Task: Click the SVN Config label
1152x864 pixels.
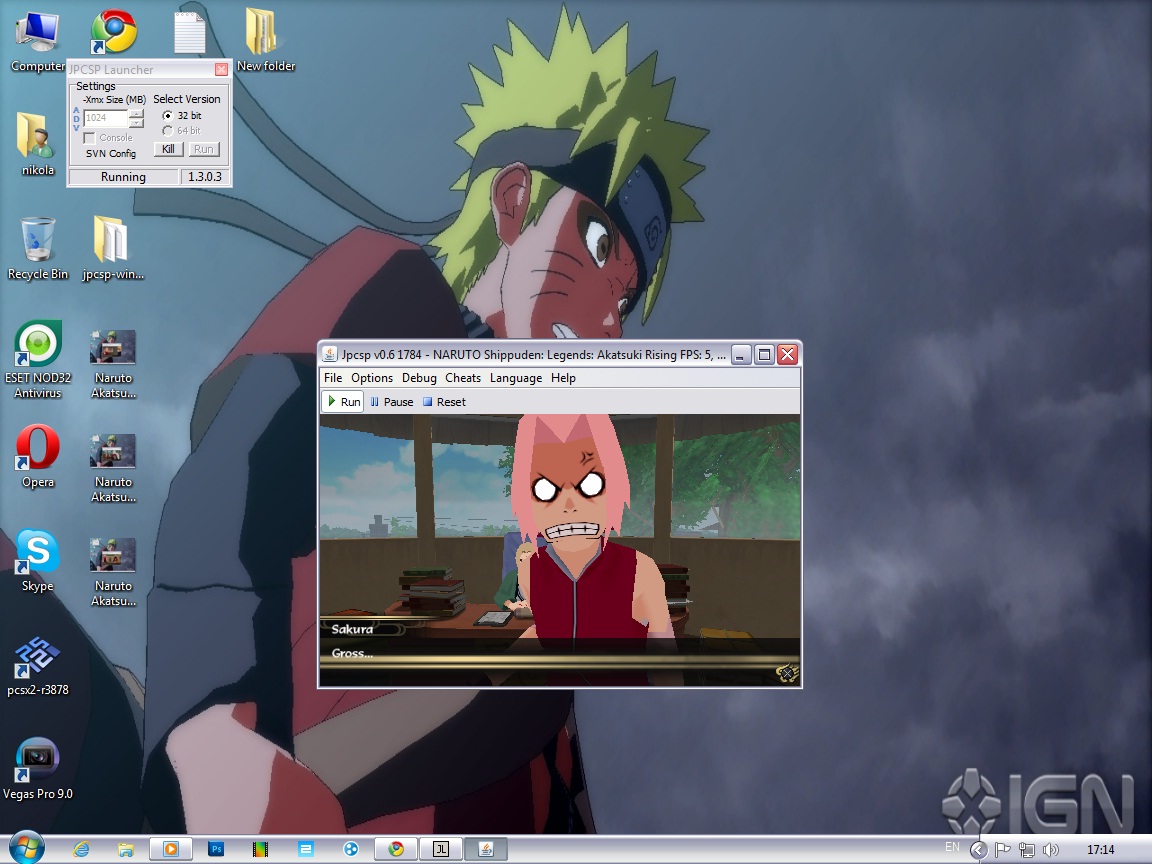Action: click(x=111, y=154)
